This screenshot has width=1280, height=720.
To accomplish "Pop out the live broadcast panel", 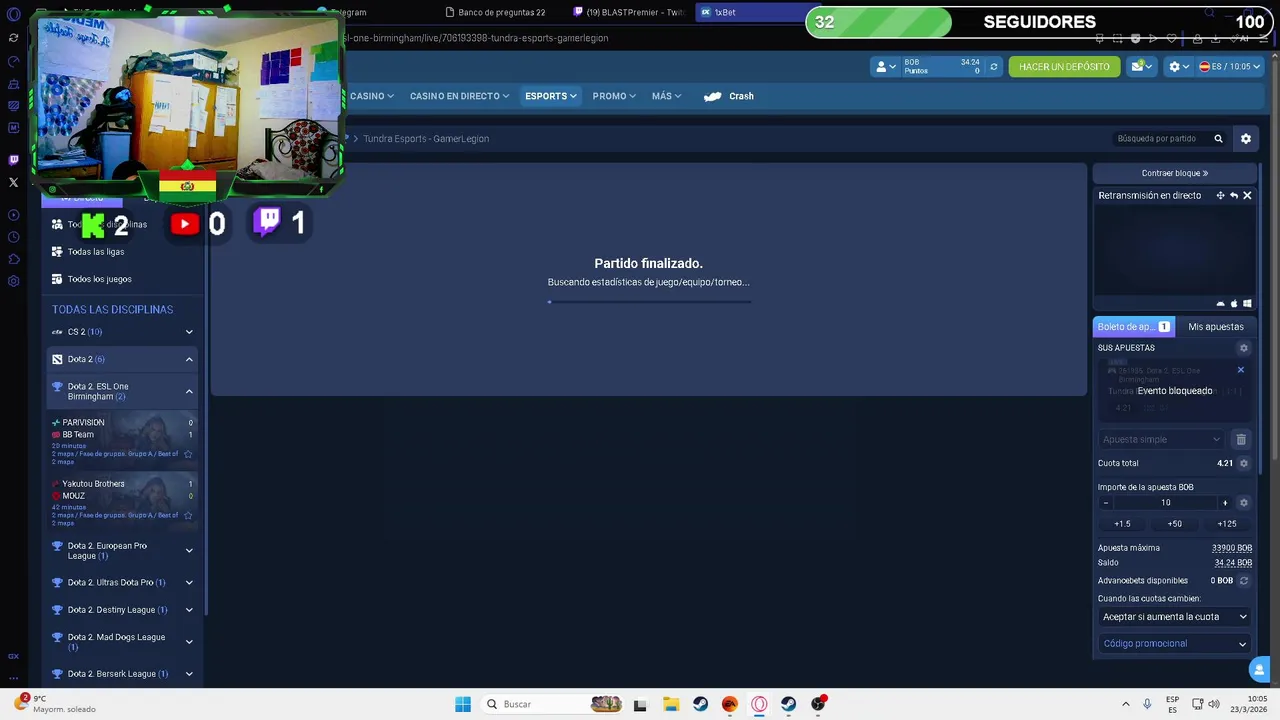I will coord(1233,196).
